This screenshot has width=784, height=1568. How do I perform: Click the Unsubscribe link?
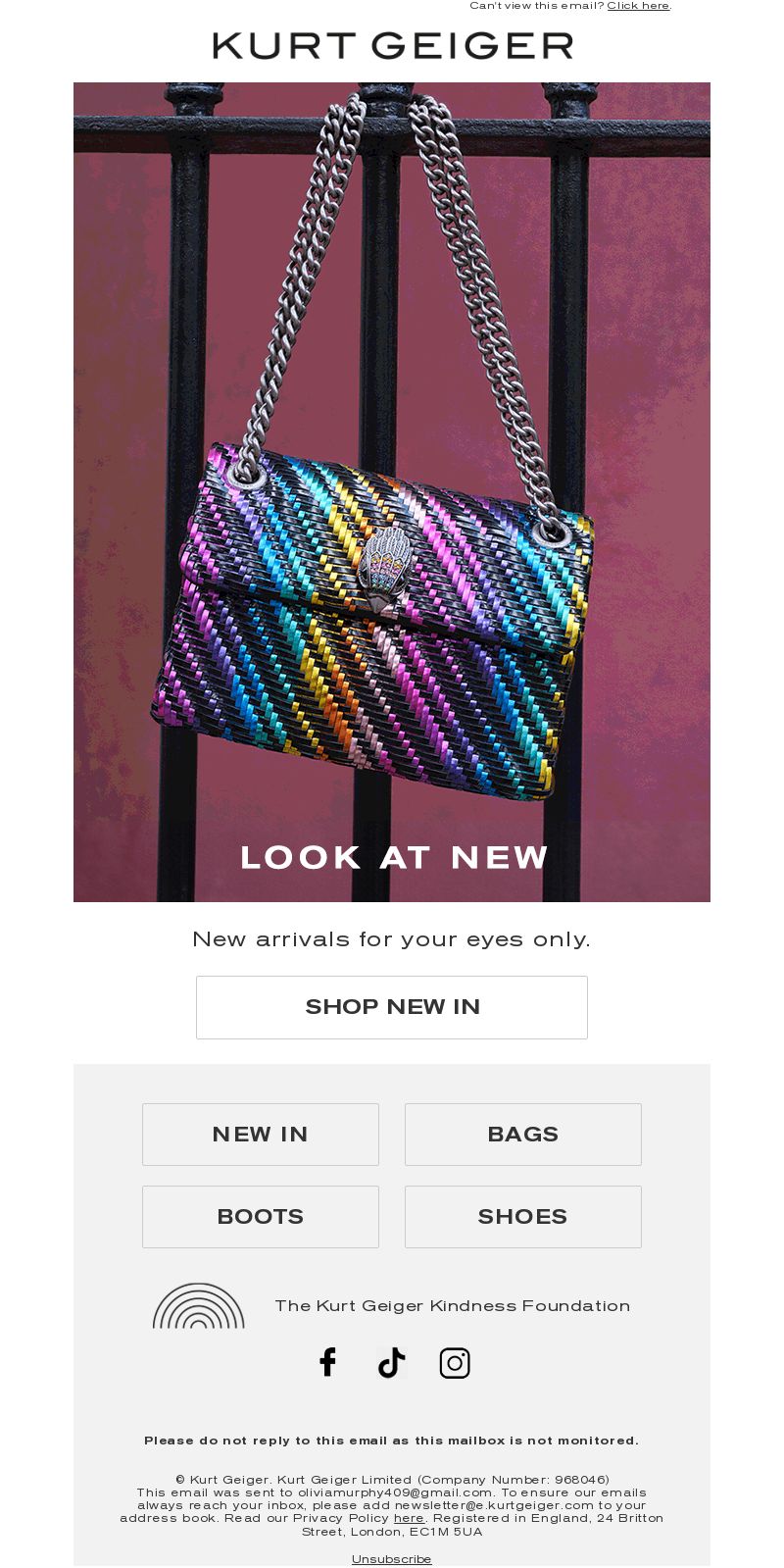pyautogui.click(x=392, y=1559)
